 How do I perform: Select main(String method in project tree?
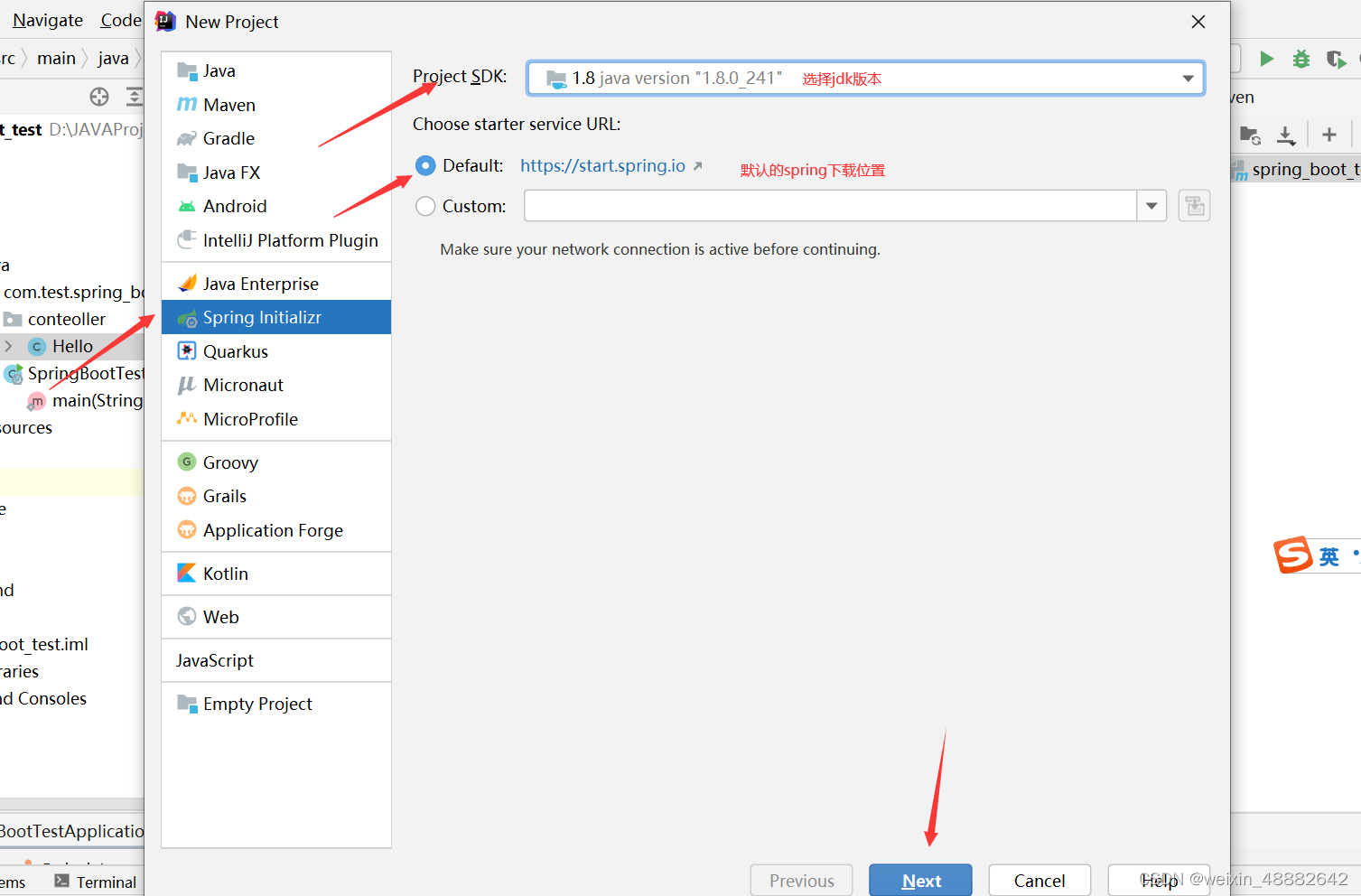point(97,400)
